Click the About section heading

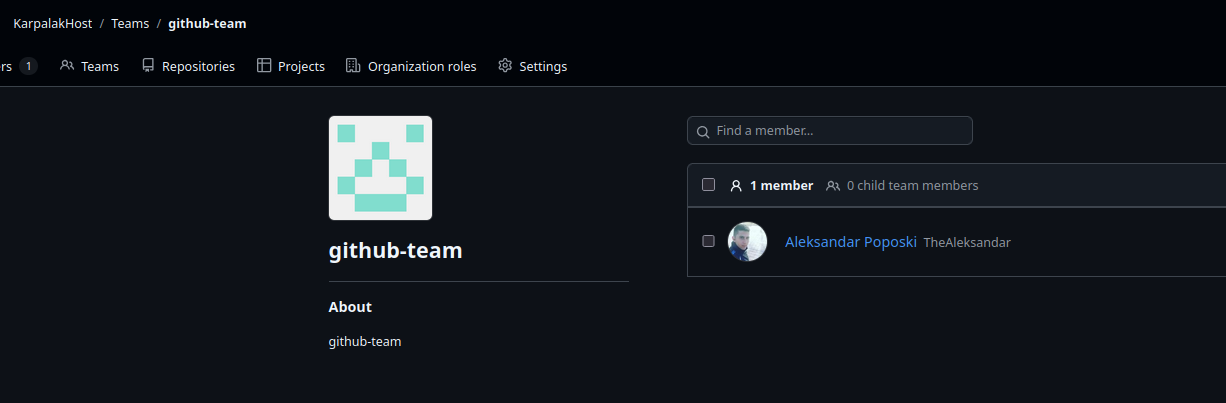point(350,307)
